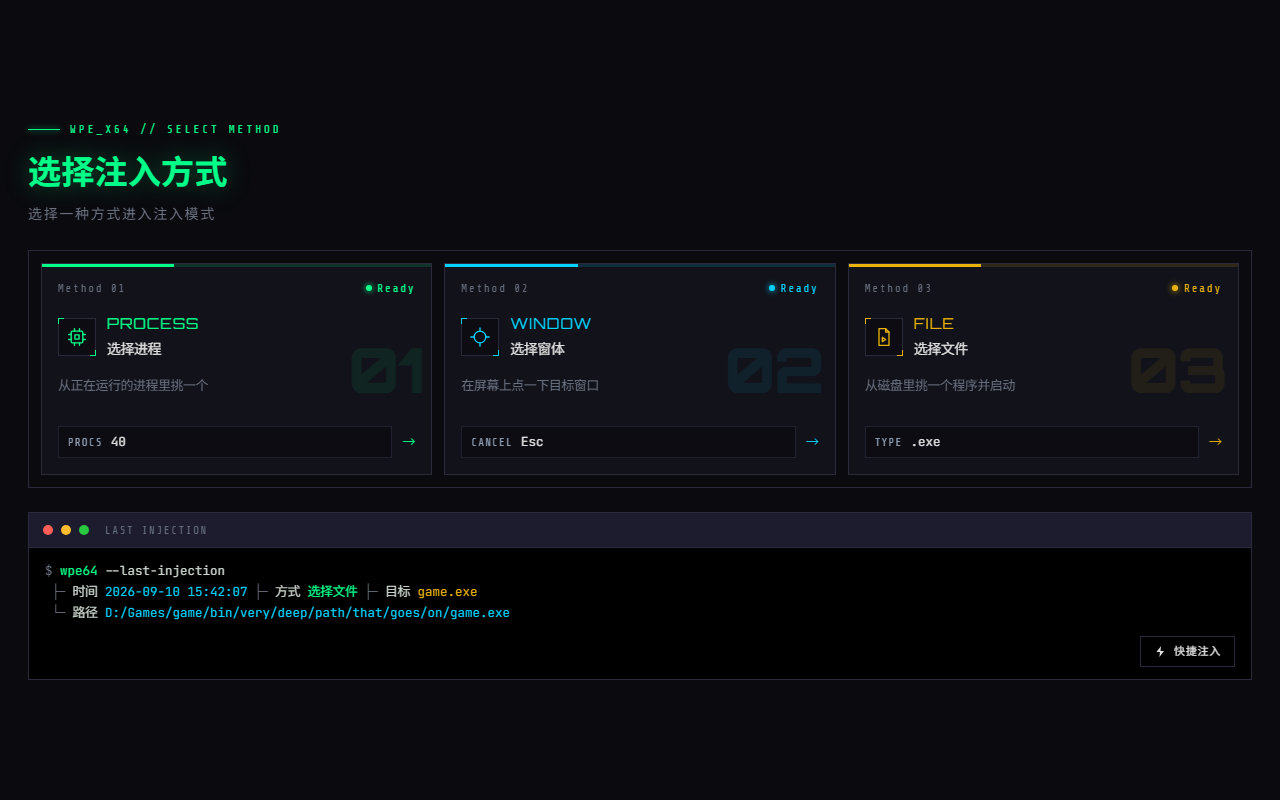Click the wpe64 --last-injection command
The height and width of the screenshot is (800, 1280).
point(142,571)
